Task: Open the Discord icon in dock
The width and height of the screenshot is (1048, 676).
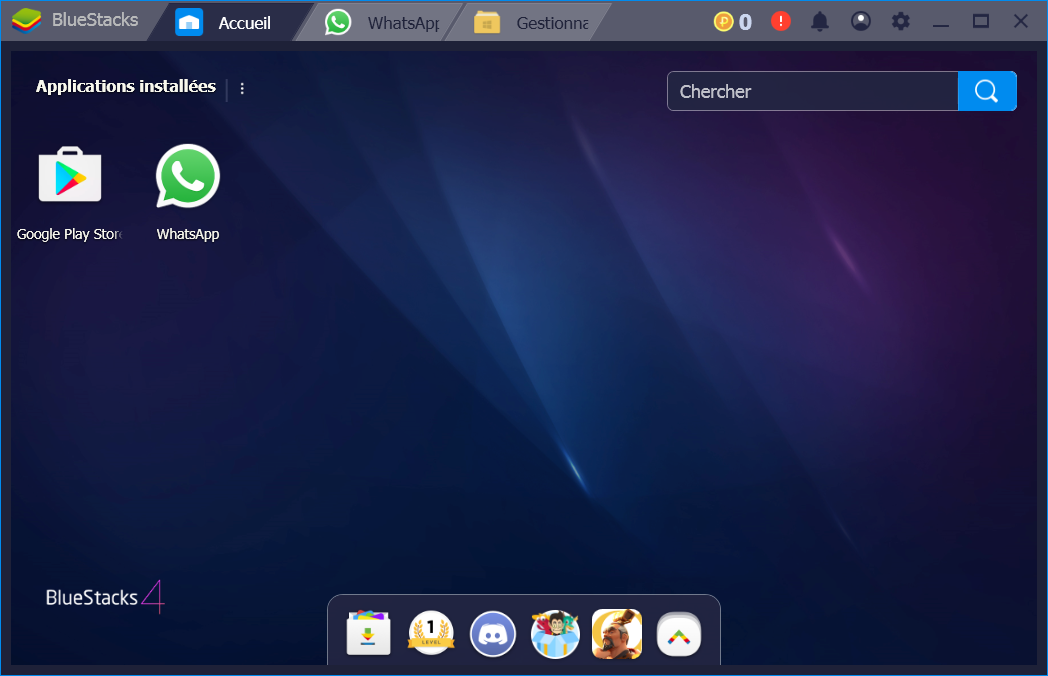Action: point(493,634)
